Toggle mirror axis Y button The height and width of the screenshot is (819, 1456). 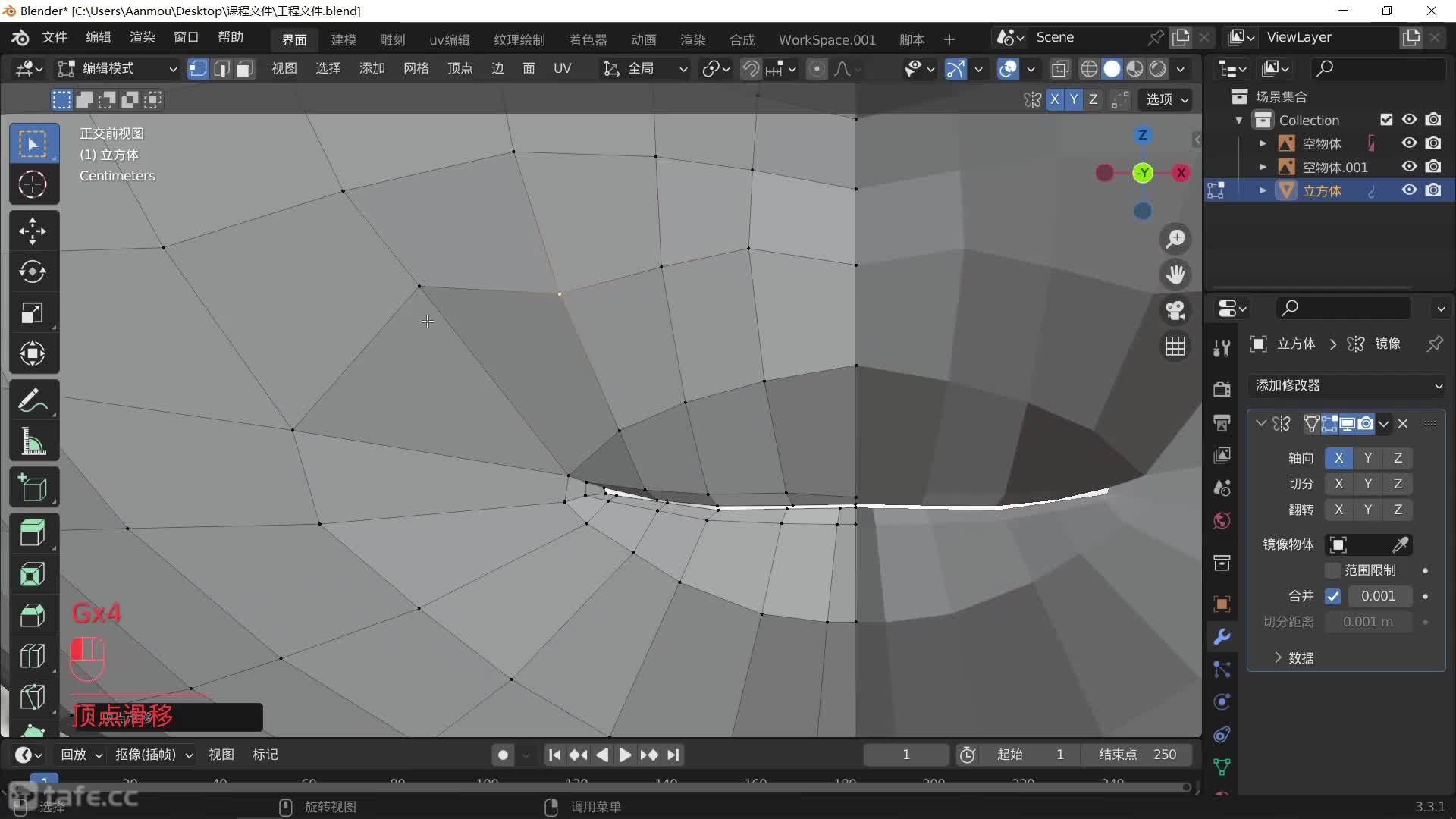1367,458
